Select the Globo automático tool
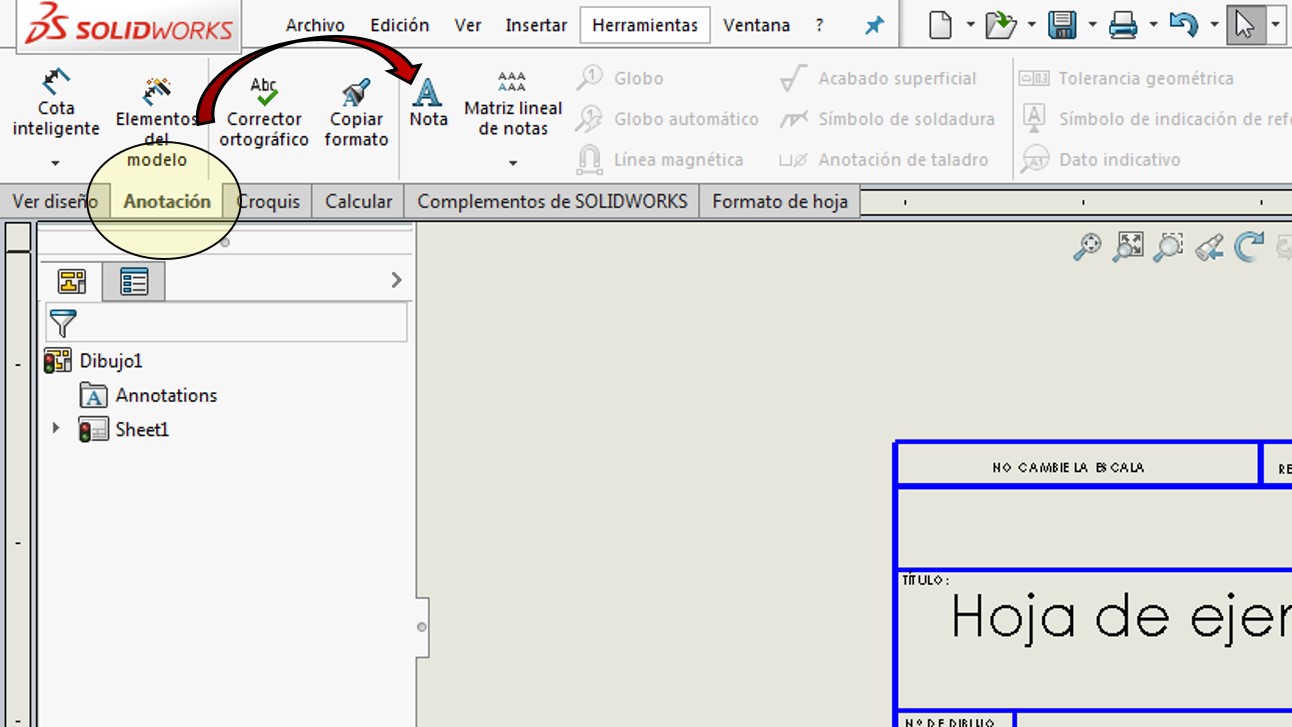 [667, 119]
